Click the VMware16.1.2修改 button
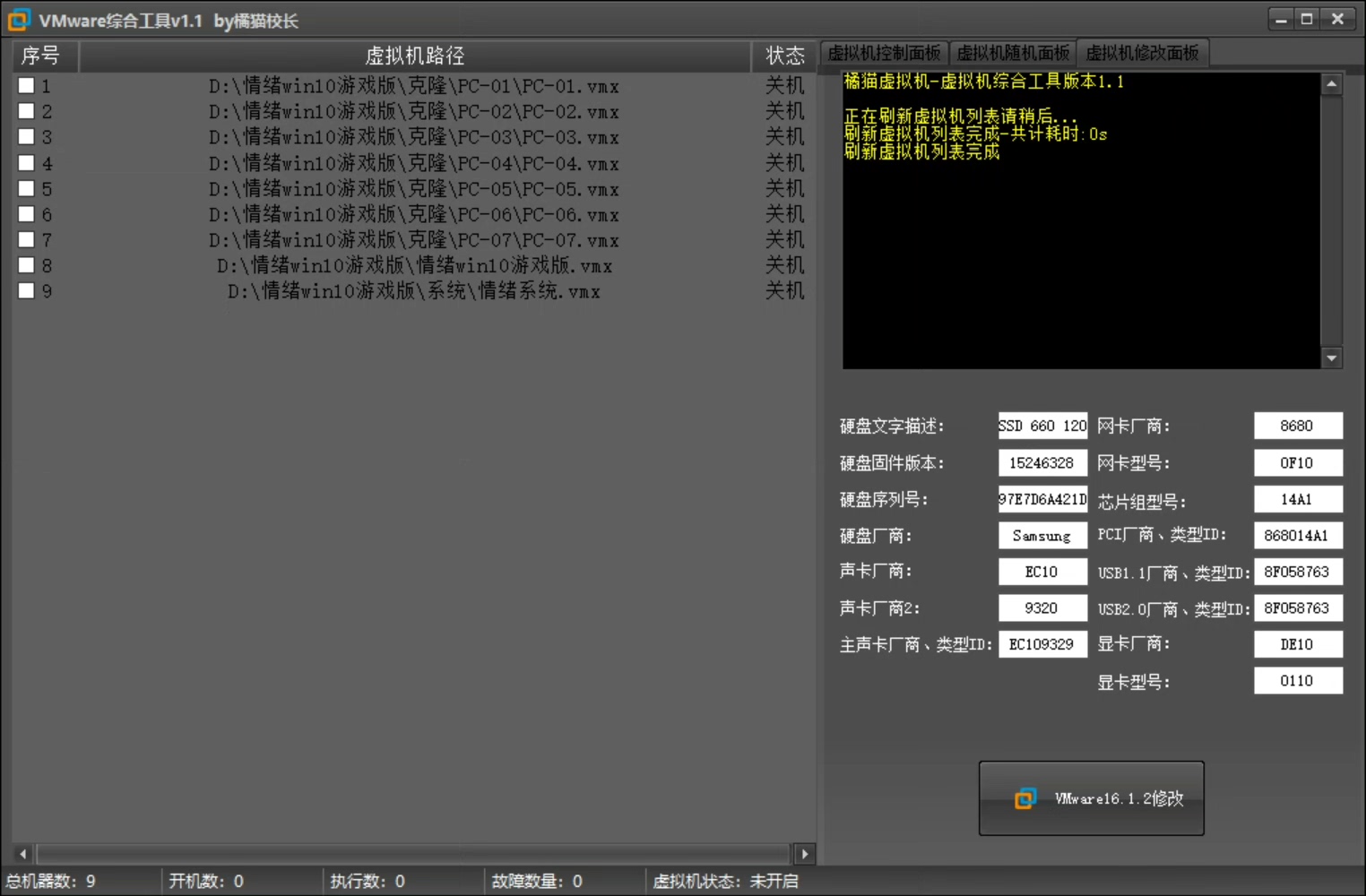Viewport: 1366px width, 896px height. pos(1091,798)
